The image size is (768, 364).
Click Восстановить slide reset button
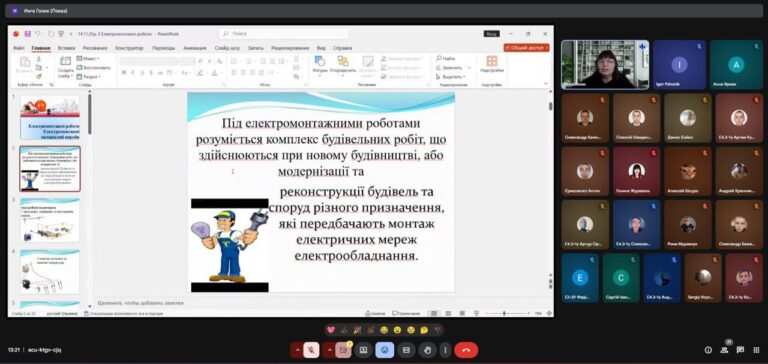click(x=94, y=67)
